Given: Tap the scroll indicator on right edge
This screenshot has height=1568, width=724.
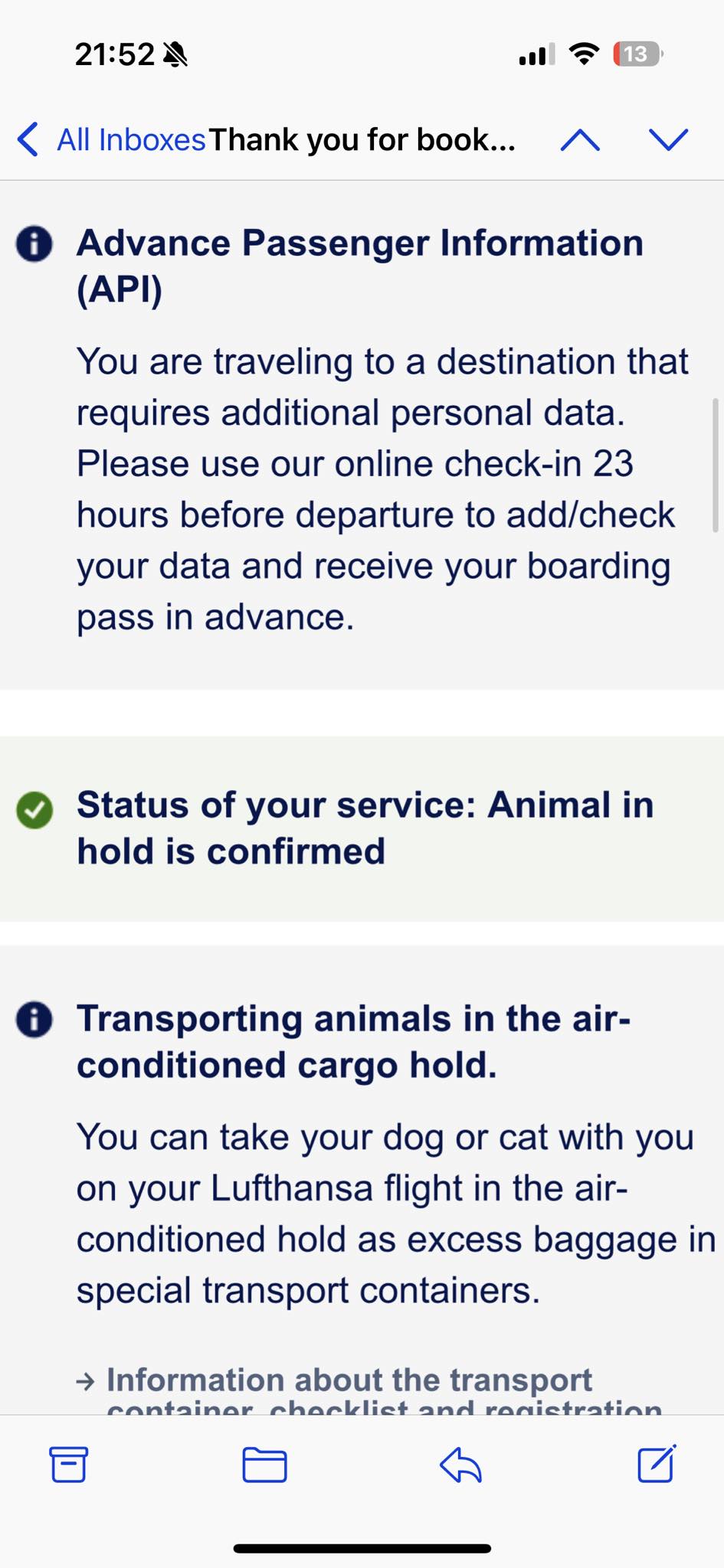Looking at the screenshot, I should tap(716, 465).
